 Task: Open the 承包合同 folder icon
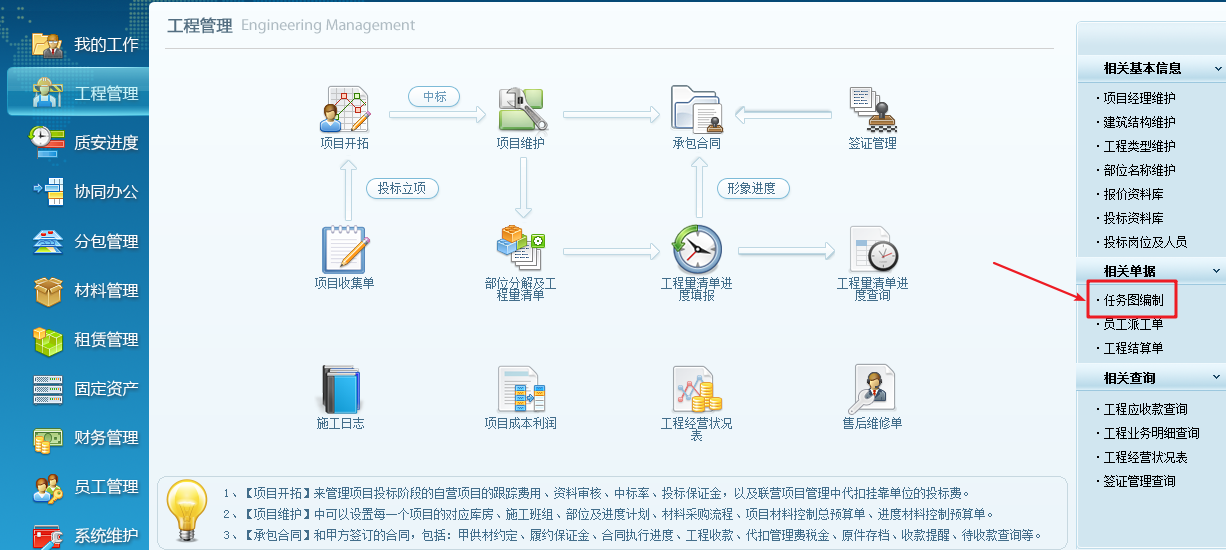697,109
